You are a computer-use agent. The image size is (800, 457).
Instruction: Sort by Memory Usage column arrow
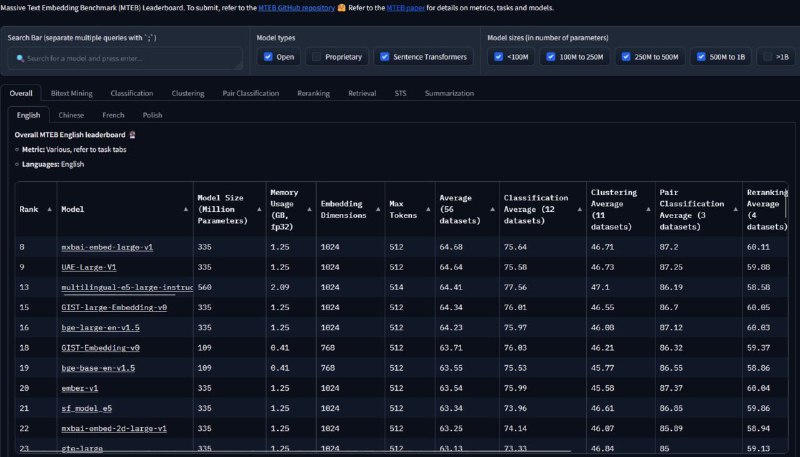pos(309,210)
